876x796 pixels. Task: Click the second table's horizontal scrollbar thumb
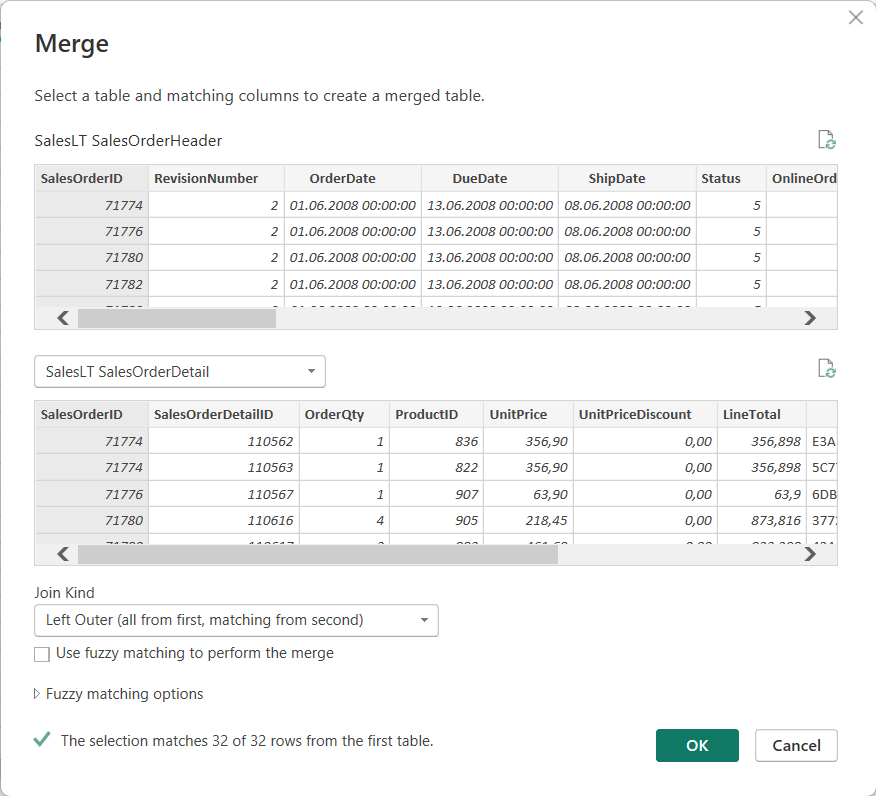pos(317,554)
